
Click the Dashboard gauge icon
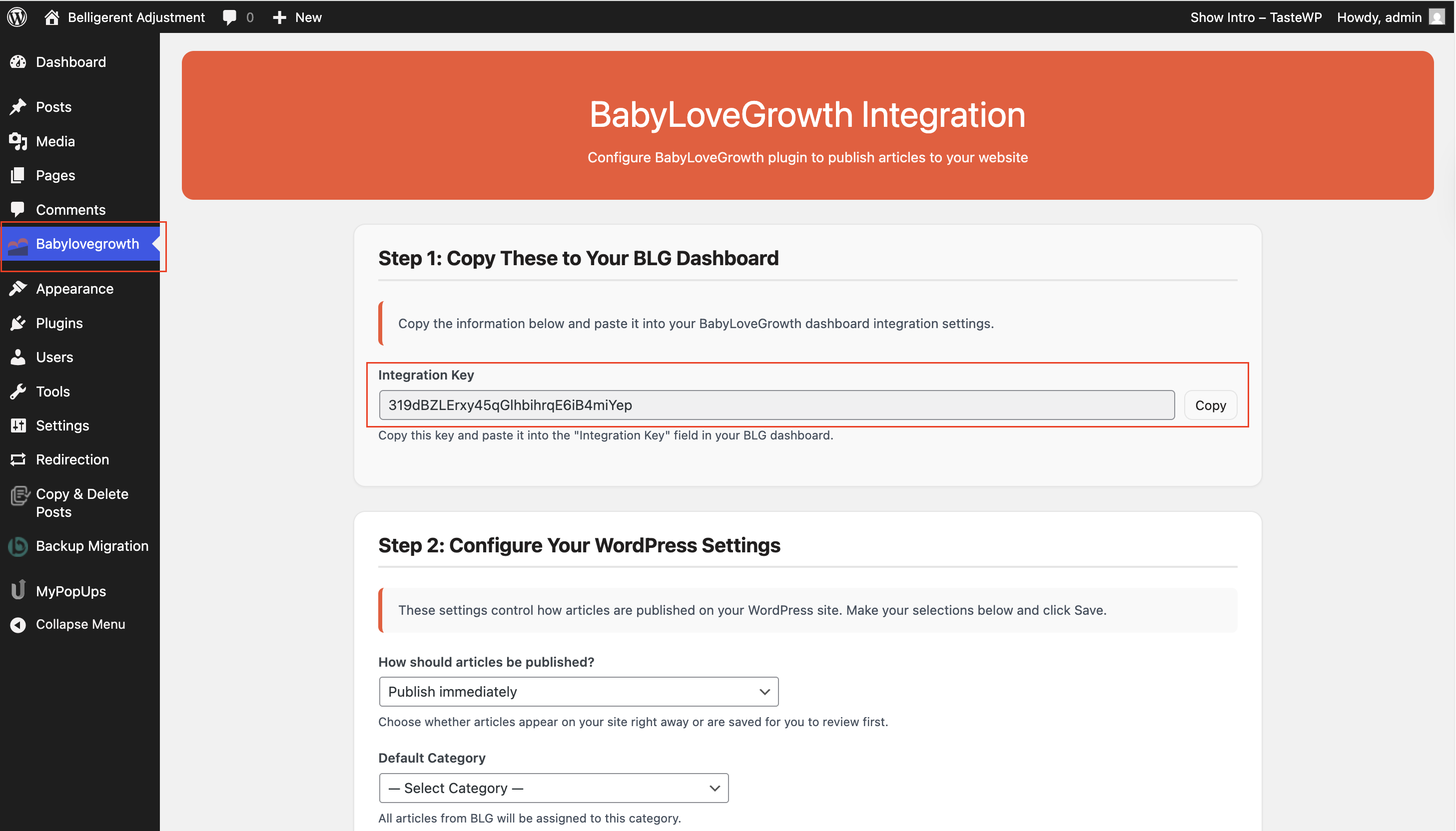pyautogui.click(x=18, y=61)
